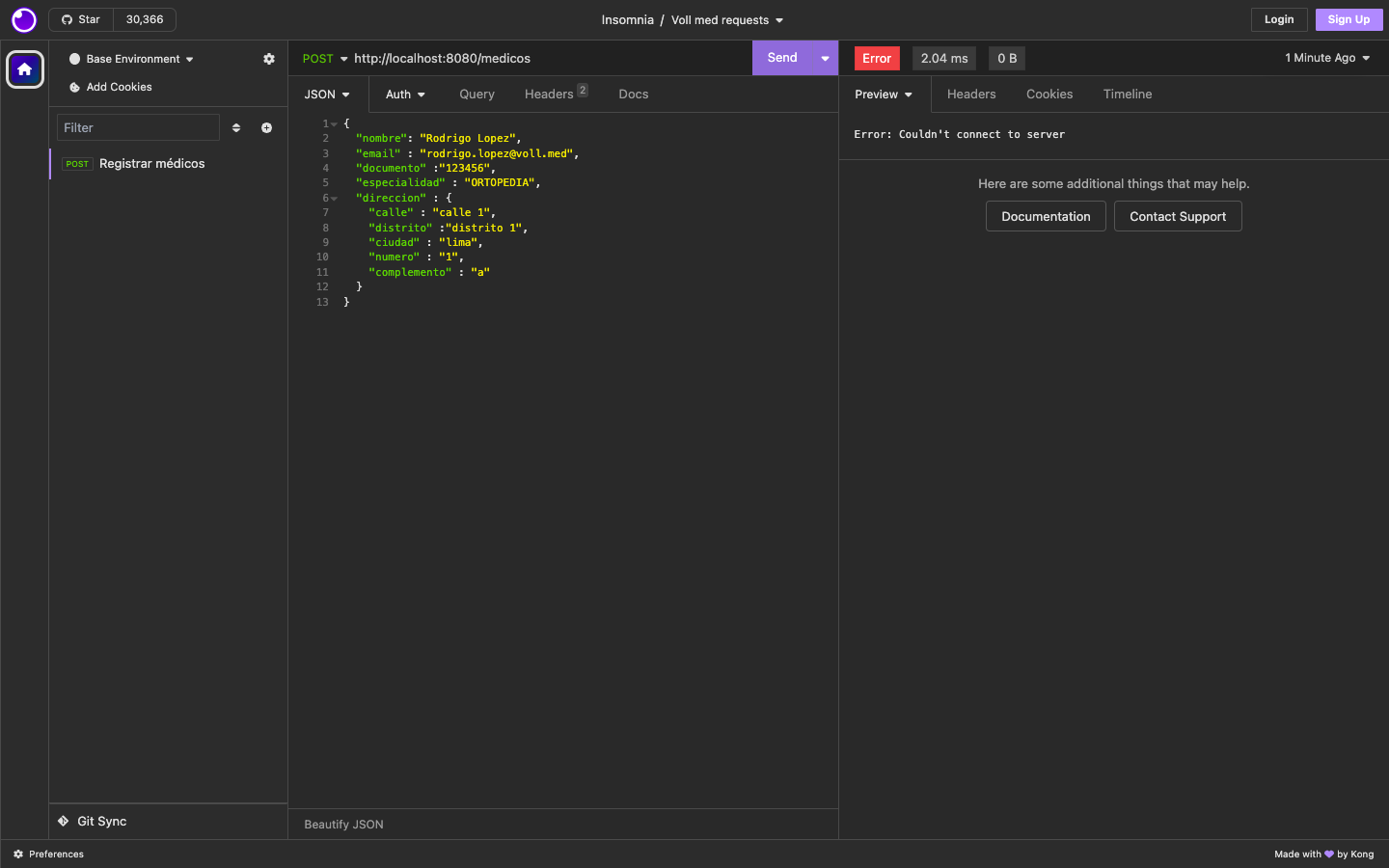Click the Error status badge
This screenshot has height=868, width=1389.
877,58
